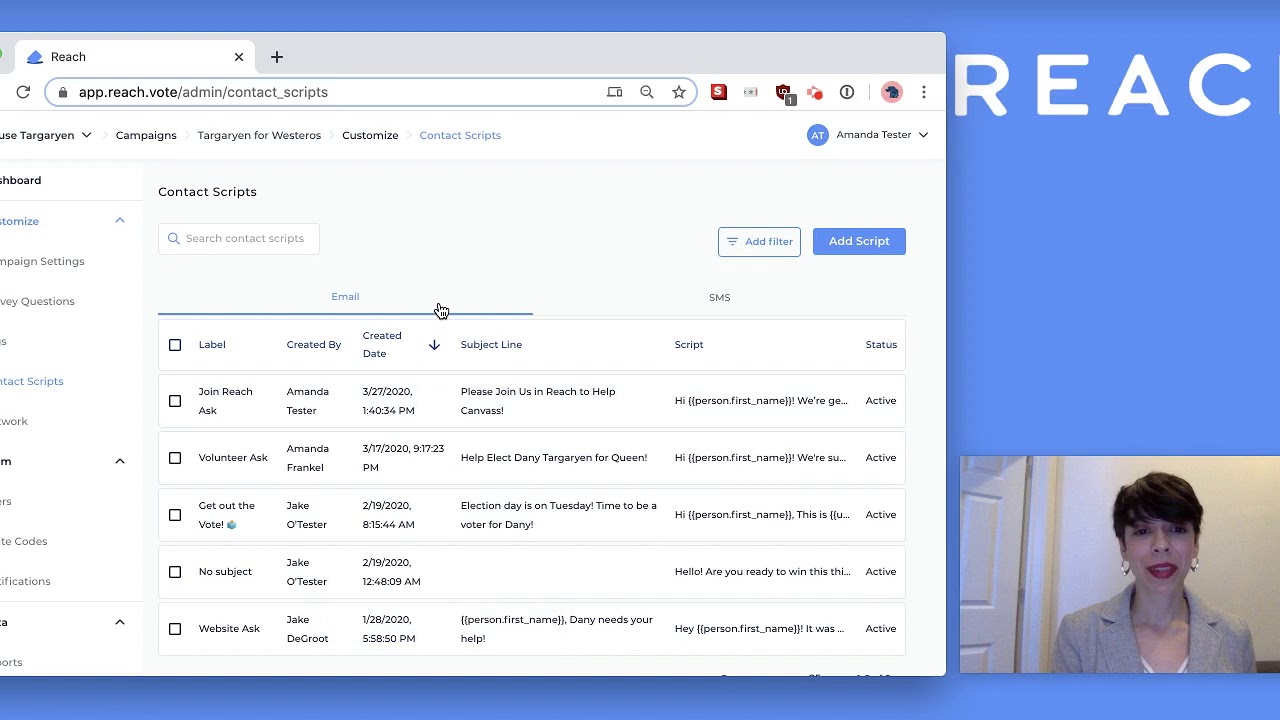This screenshot has height=720, width=1280.
Task: Switch to the SMS tab
Action: click(x=719, y=298)
